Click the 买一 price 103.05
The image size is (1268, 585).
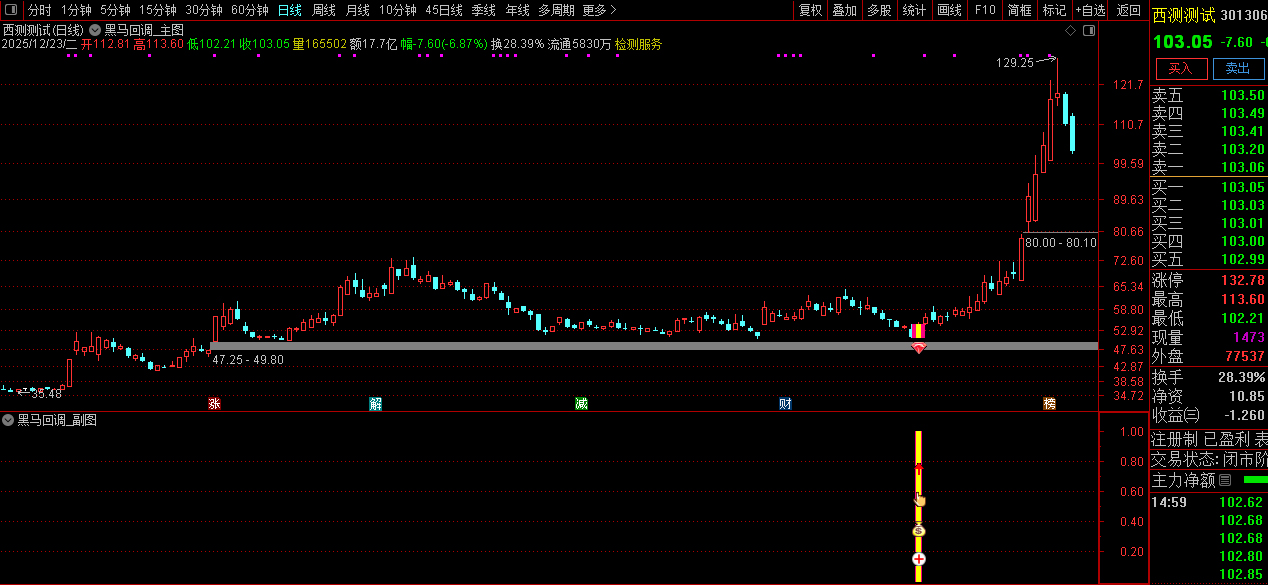pyautogui.click(x=1242, y=187)
